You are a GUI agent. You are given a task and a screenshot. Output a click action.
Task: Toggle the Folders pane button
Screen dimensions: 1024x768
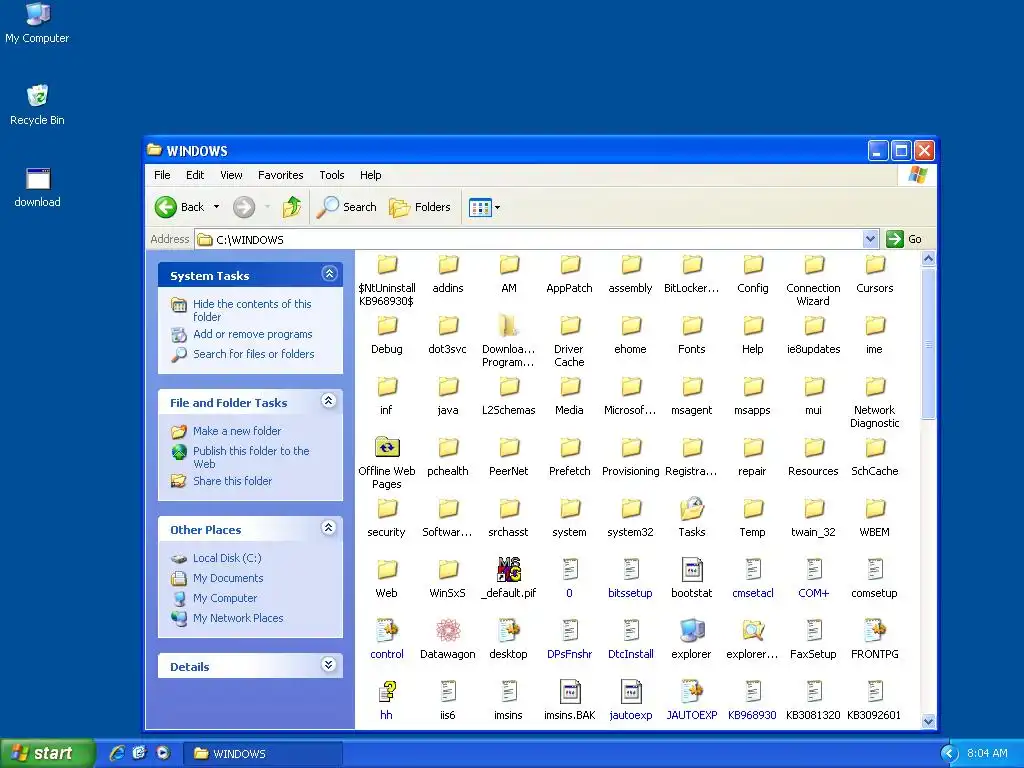420,207
